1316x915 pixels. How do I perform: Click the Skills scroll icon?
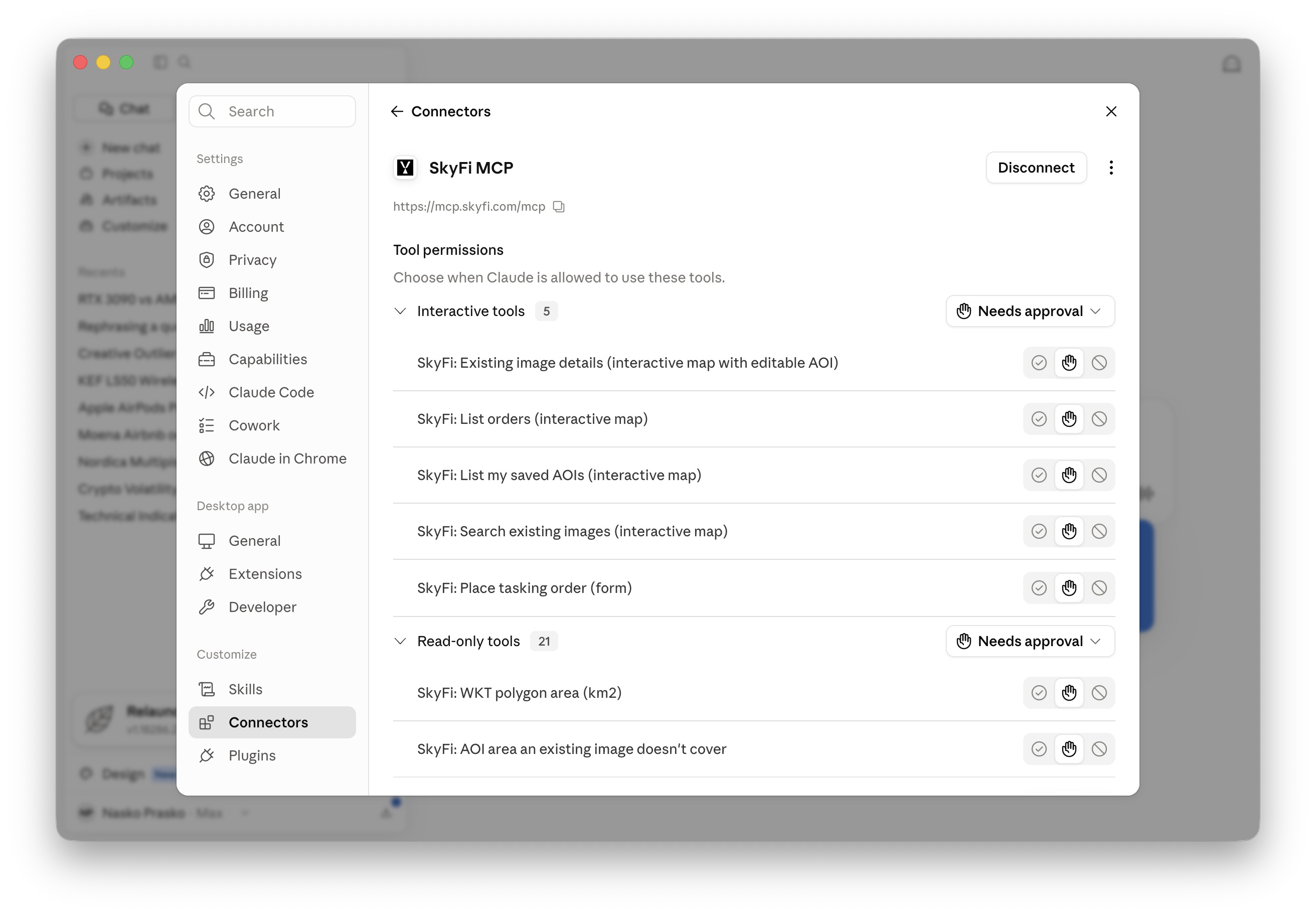[206, 689]
